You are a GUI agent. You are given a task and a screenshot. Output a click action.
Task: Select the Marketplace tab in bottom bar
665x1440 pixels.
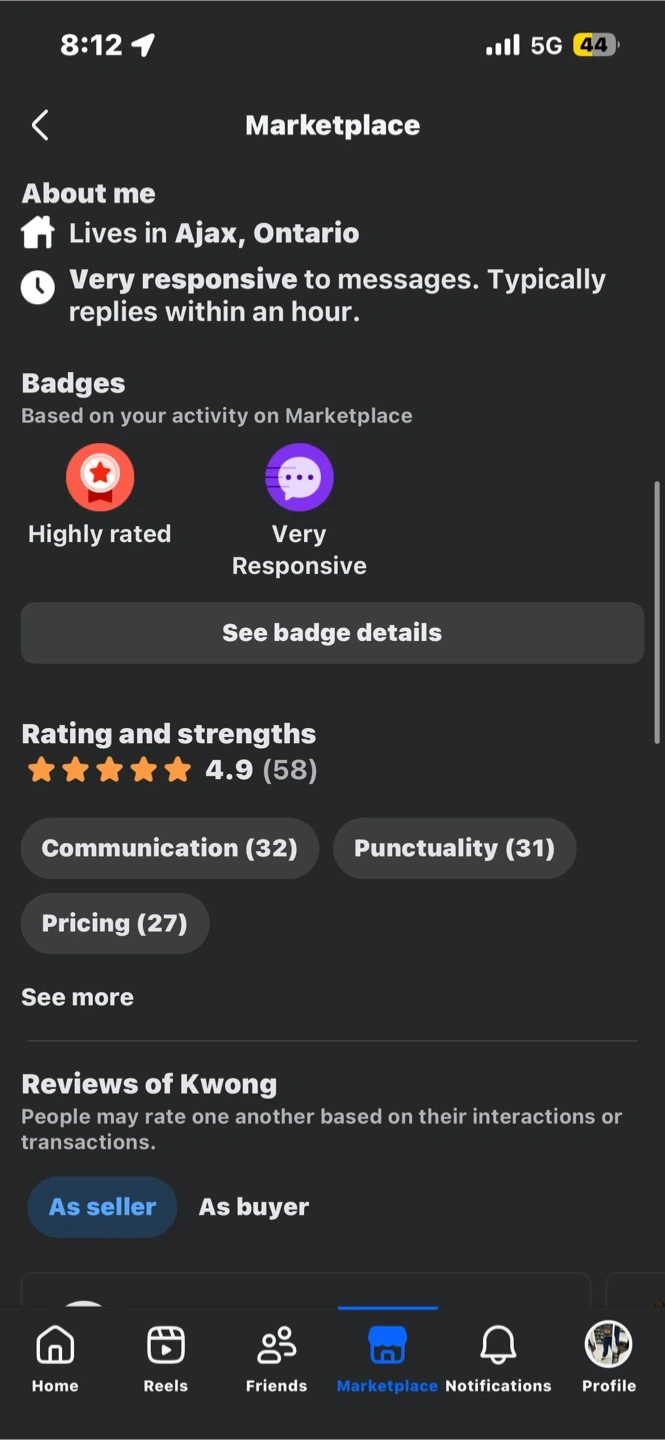387,1358
